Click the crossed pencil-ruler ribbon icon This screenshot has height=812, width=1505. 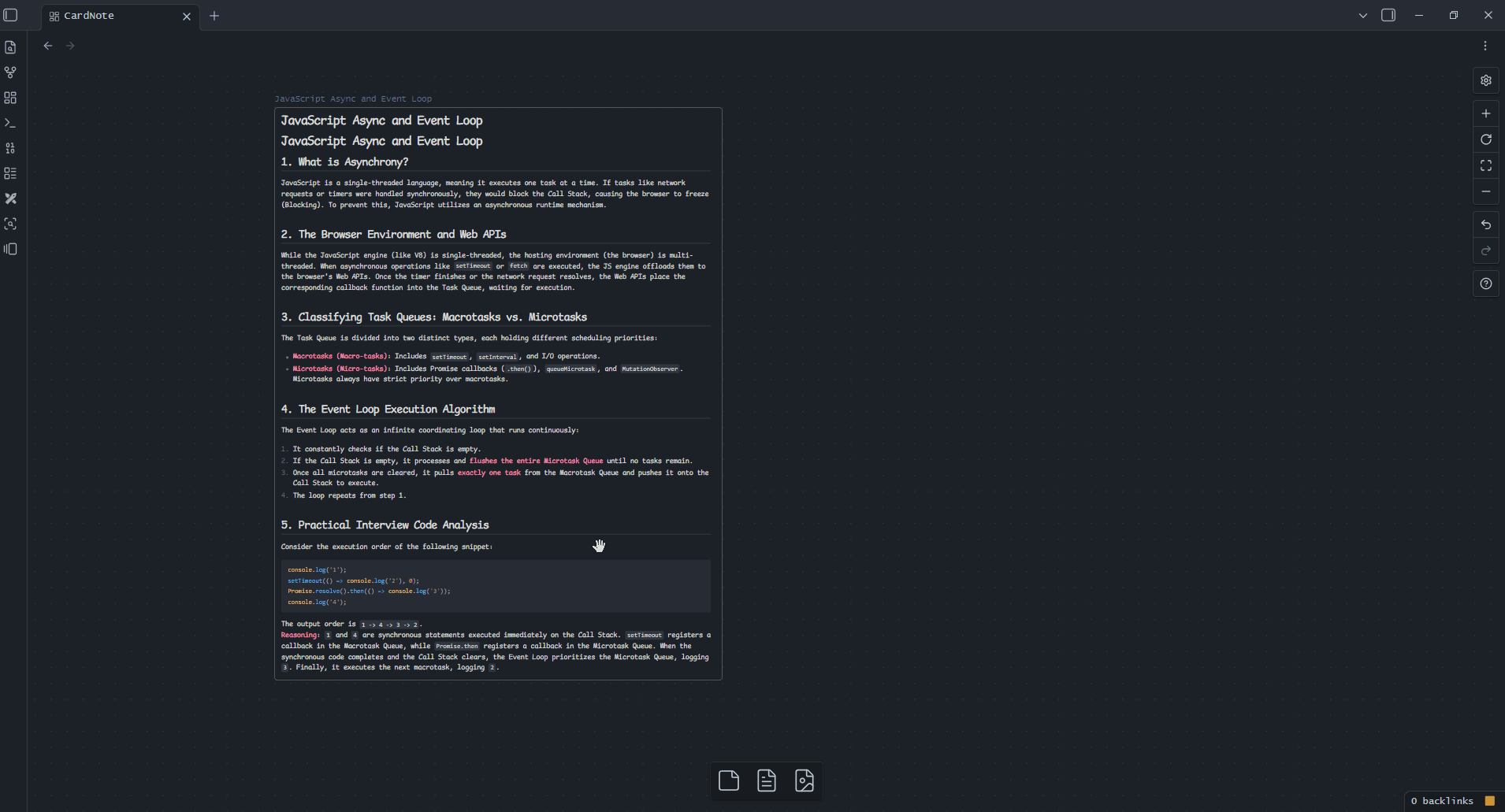(x=10, y=198)
